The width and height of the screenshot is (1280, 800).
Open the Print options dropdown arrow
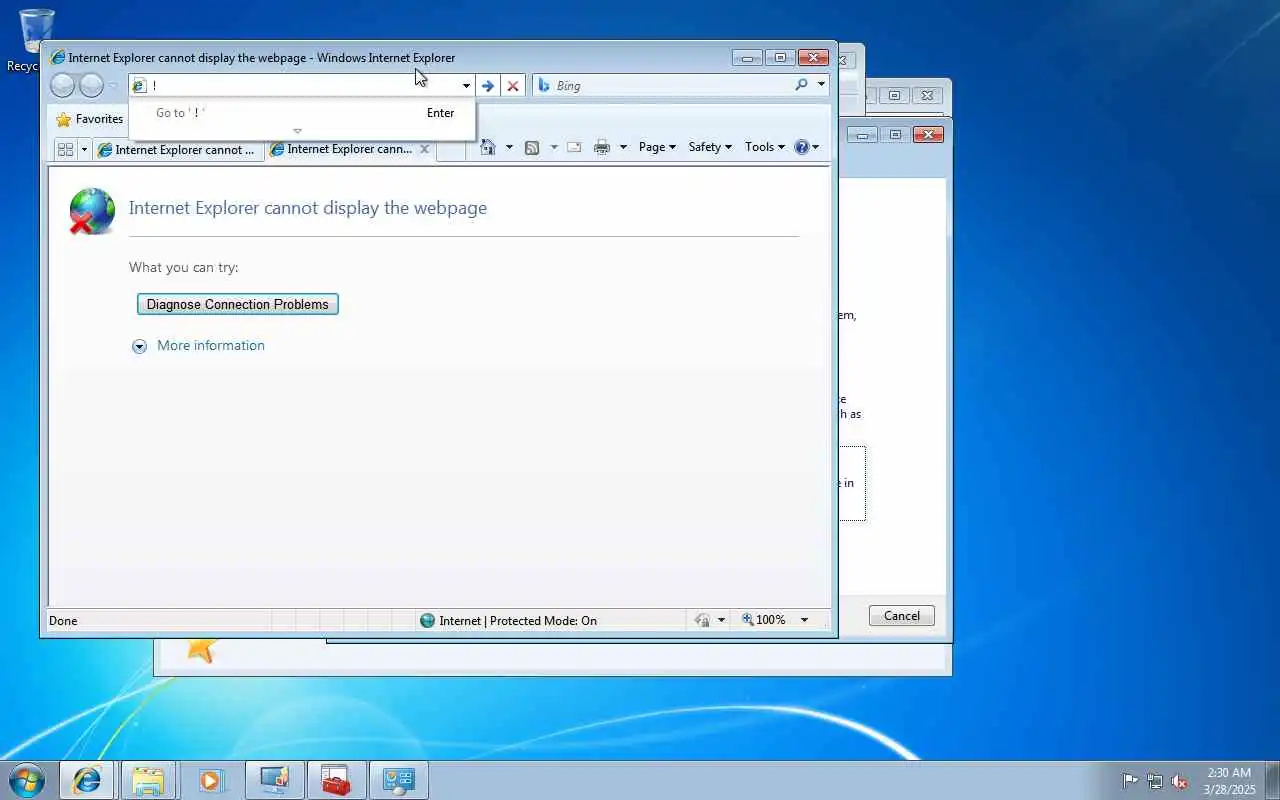(x=623, y=147)
